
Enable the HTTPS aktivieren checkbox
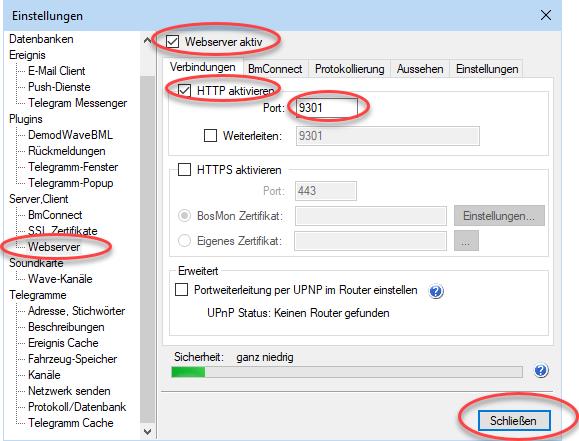[184, 170]
